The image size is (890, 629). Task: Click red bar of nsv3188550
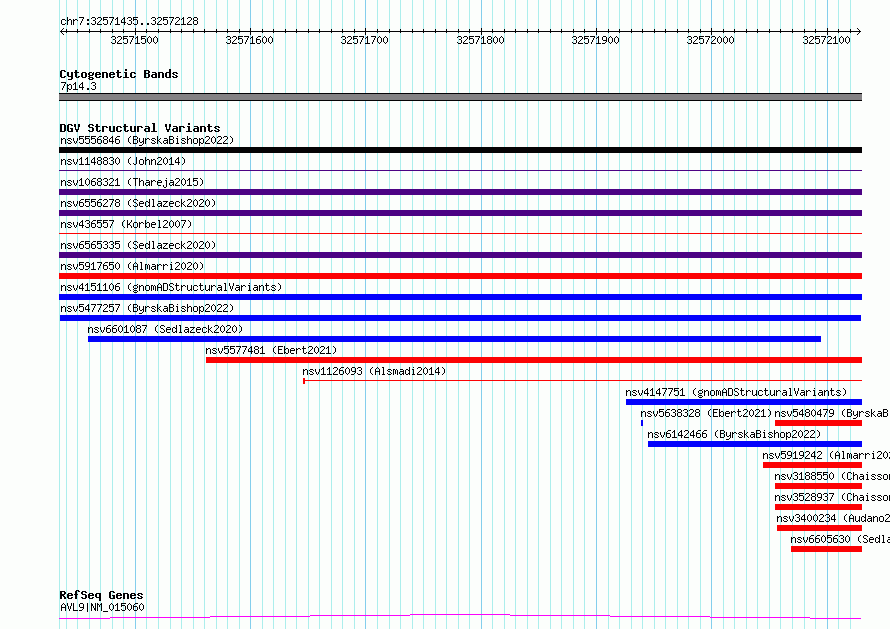click(x=818, y=486)
